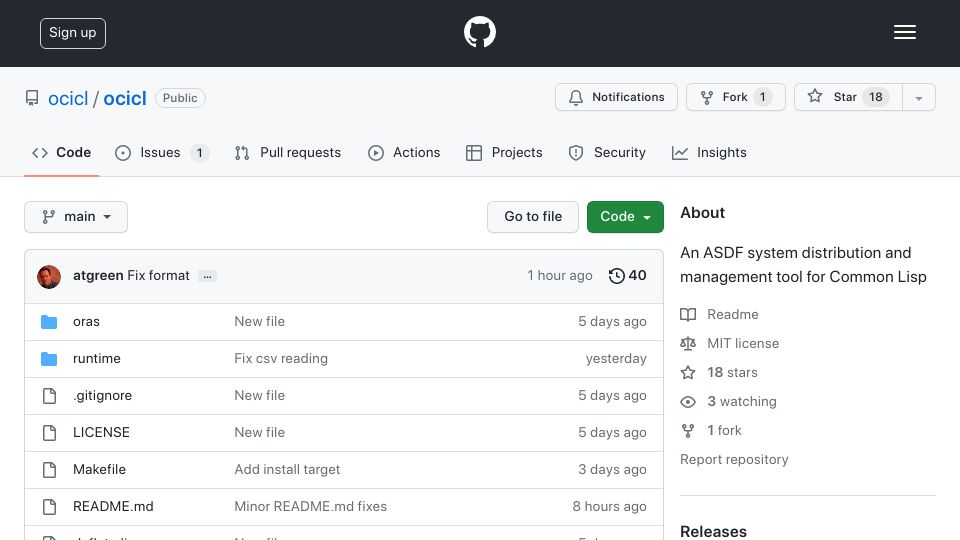Click the star icon beside 18 stars

(688, 373)
